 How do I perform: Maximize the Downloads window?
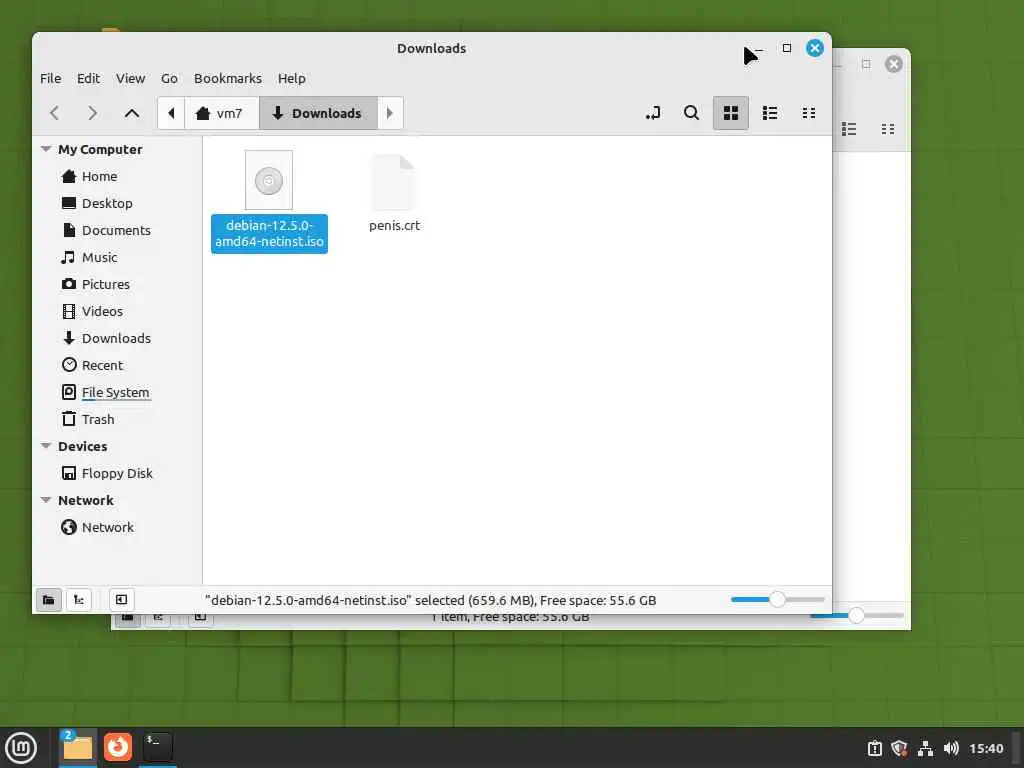click(x=787, y=48)
